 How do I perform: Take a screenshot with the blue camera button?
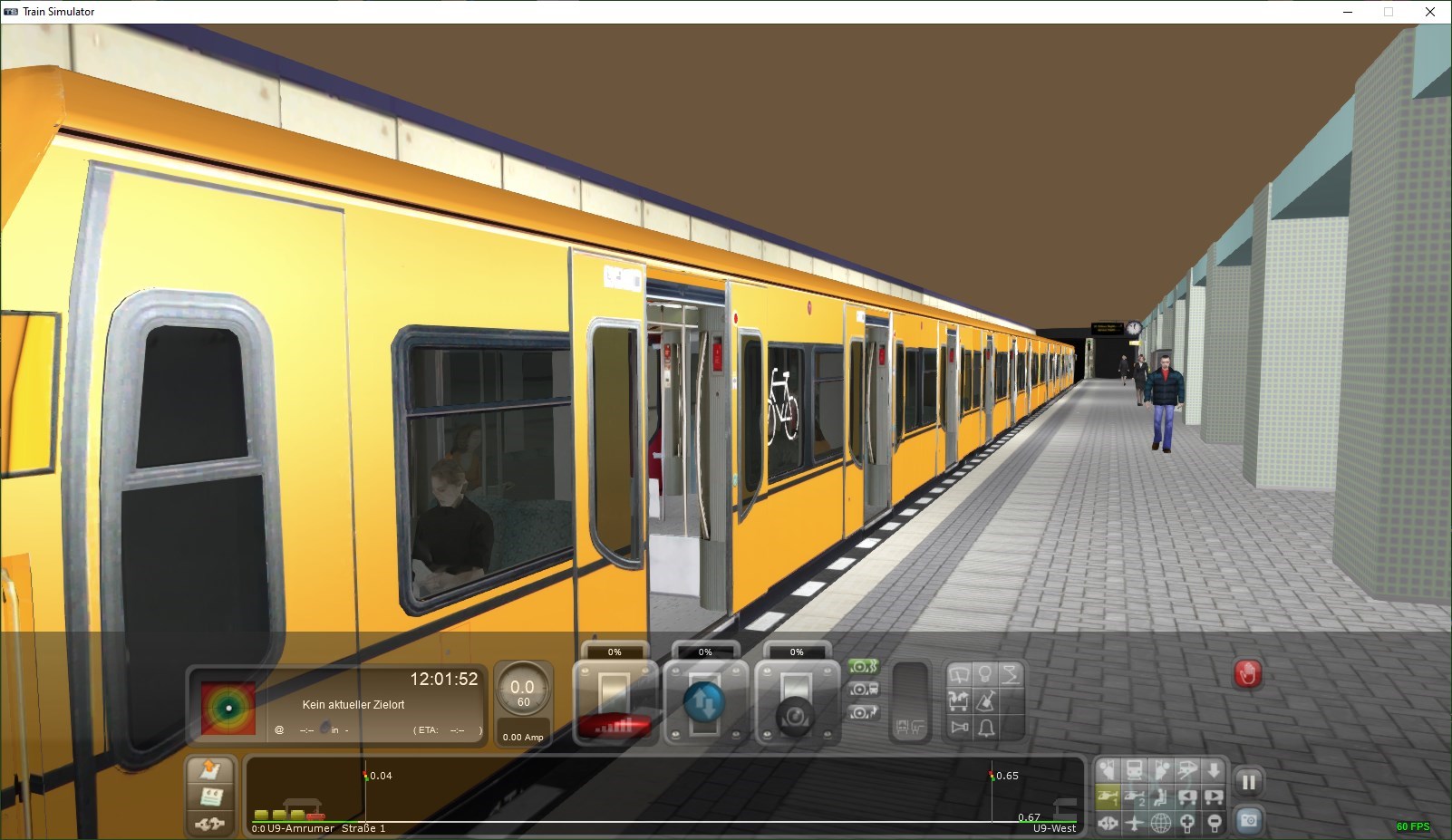point(1248,820)
